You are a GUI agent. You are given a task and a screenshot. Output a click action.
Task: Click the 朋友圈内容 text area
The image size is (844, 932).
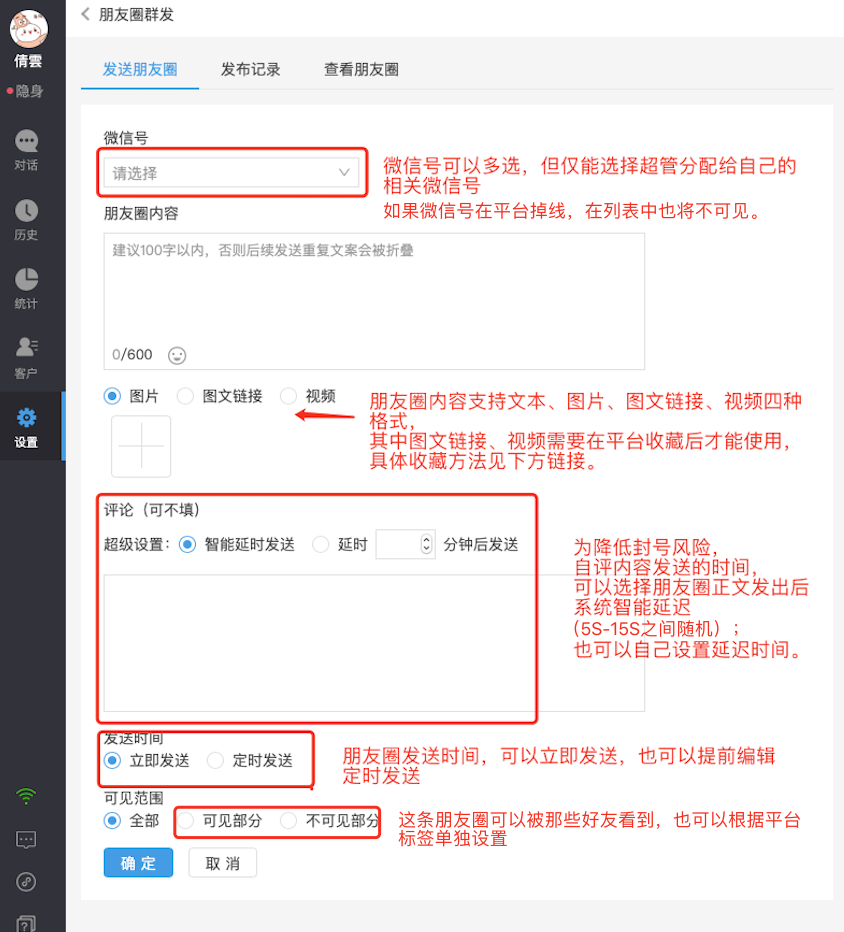(x=374, y=301)
